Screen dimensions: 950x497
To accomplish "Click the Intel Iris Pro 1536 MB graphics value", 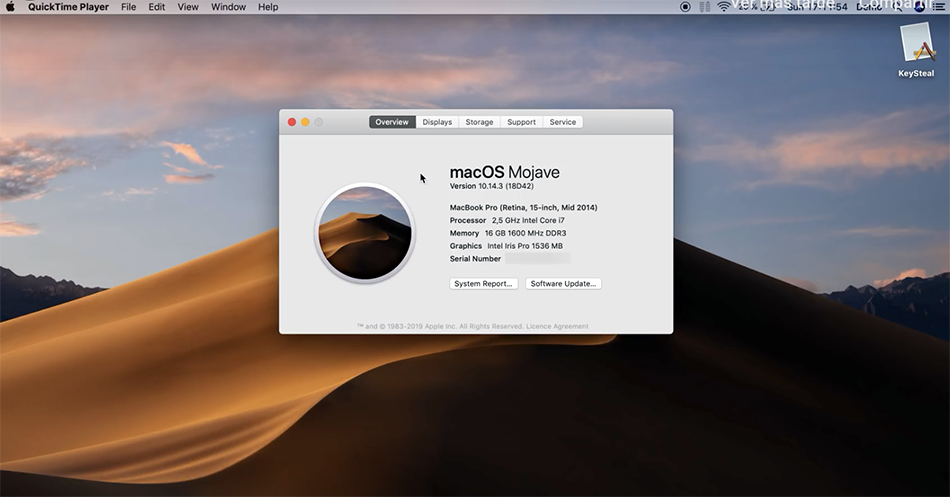I will (525, 245).
